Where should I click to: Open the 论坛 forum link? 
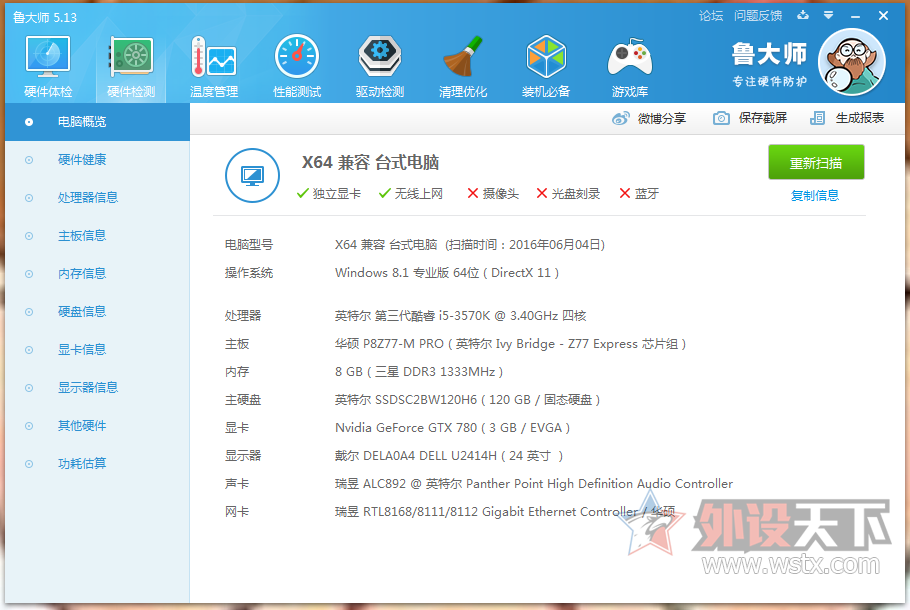click(x=710, y=16)
